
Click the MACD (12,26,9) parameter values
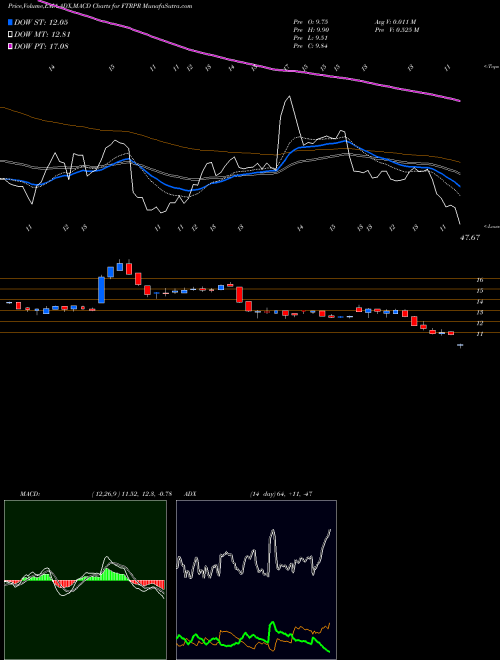pyautogui.click(x=131, y=494)
